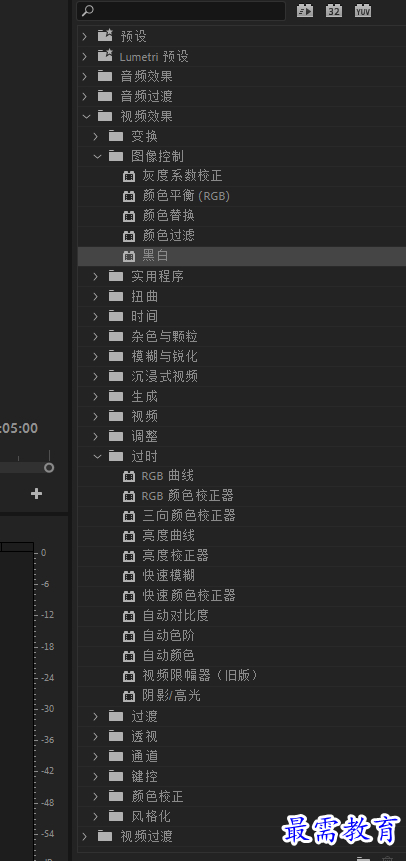Expand the 视频过渡 folder

click(x=85, y=836)
